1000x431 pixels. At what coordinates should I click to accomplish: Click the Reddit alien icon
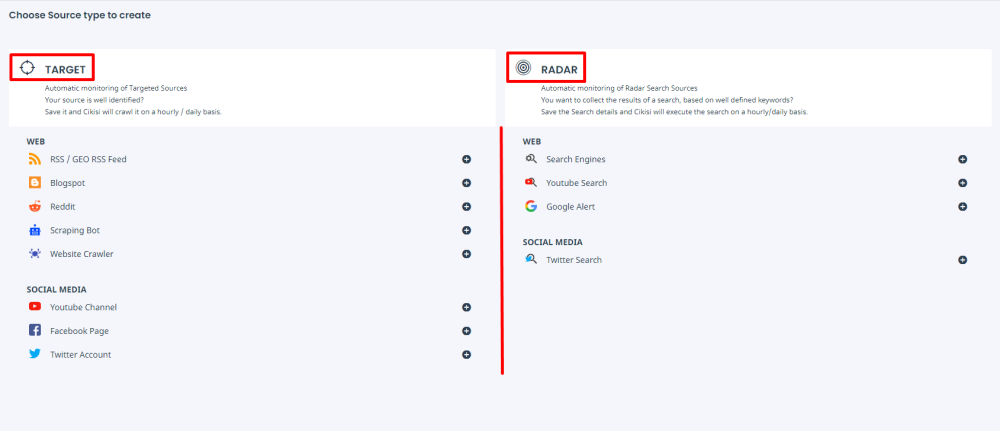(34, 207)
